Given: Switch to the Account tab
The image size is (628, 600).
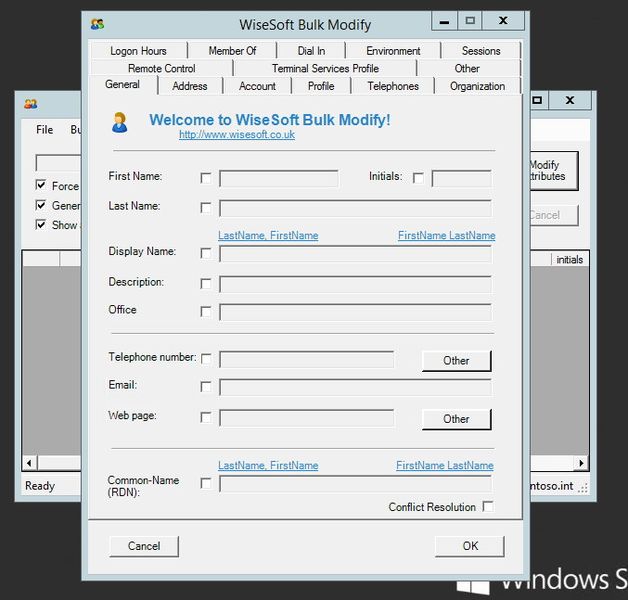Looking at the screenshot, I should [257, 86].
